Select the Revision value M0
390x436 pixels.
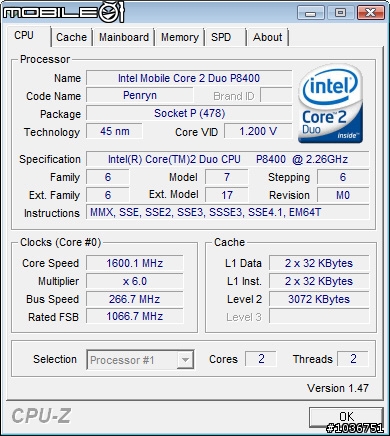coord(343,195)
